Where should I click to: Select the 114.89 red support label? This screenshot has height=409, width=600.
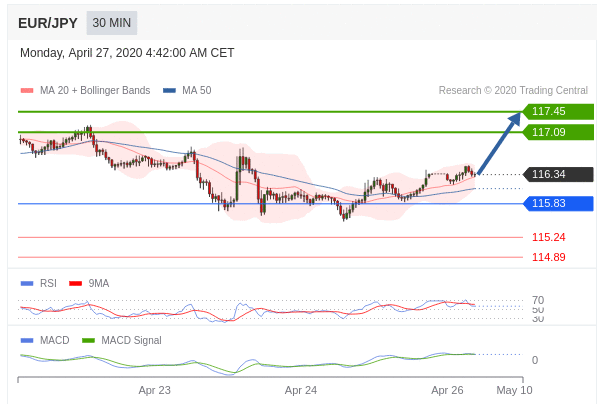(548, 257)
